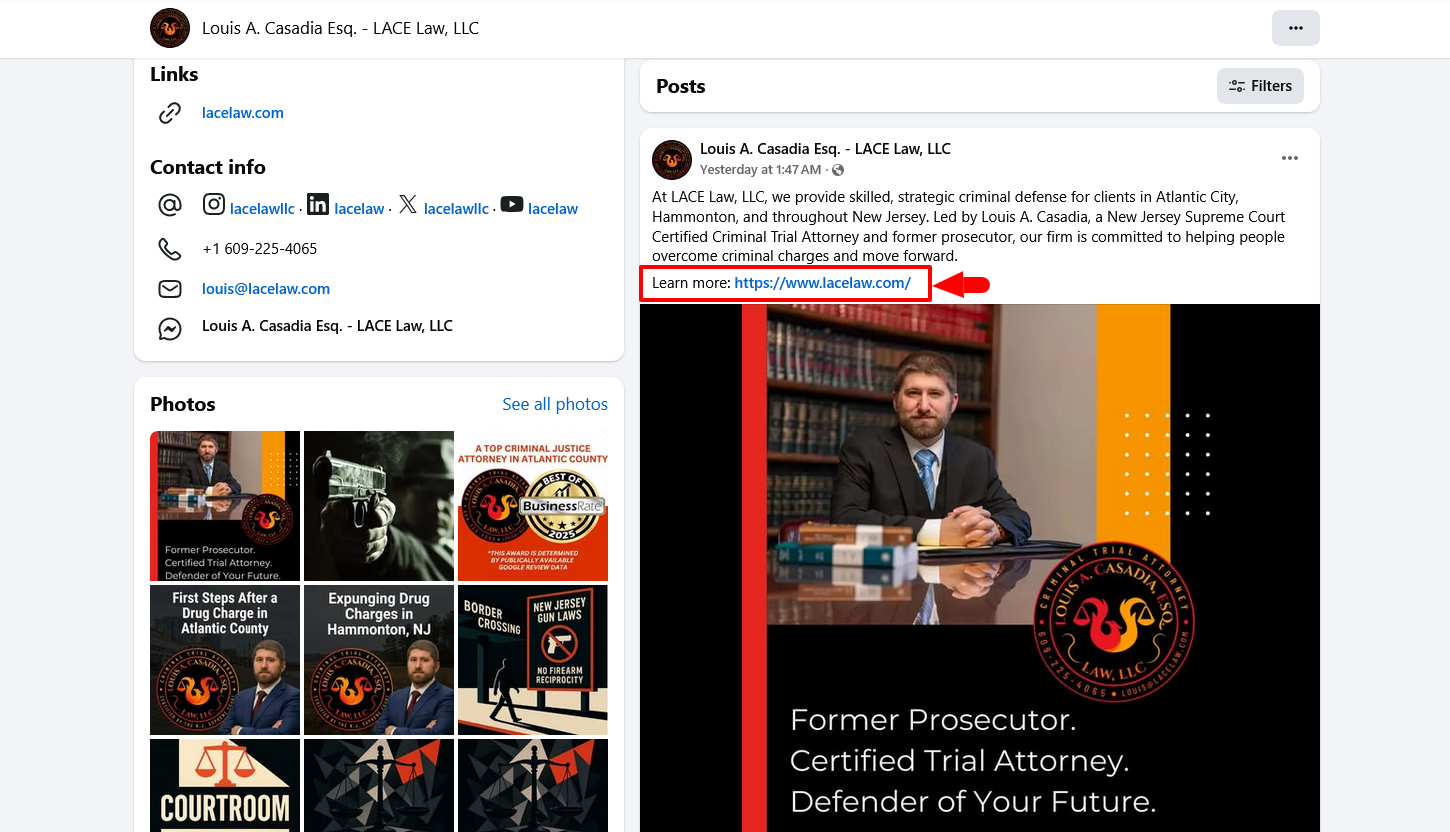This screenshot has height=832, width=1450.
Task: Open the New Jersey Gun Laws photo thumbnail
Action: tap(533, 660)
